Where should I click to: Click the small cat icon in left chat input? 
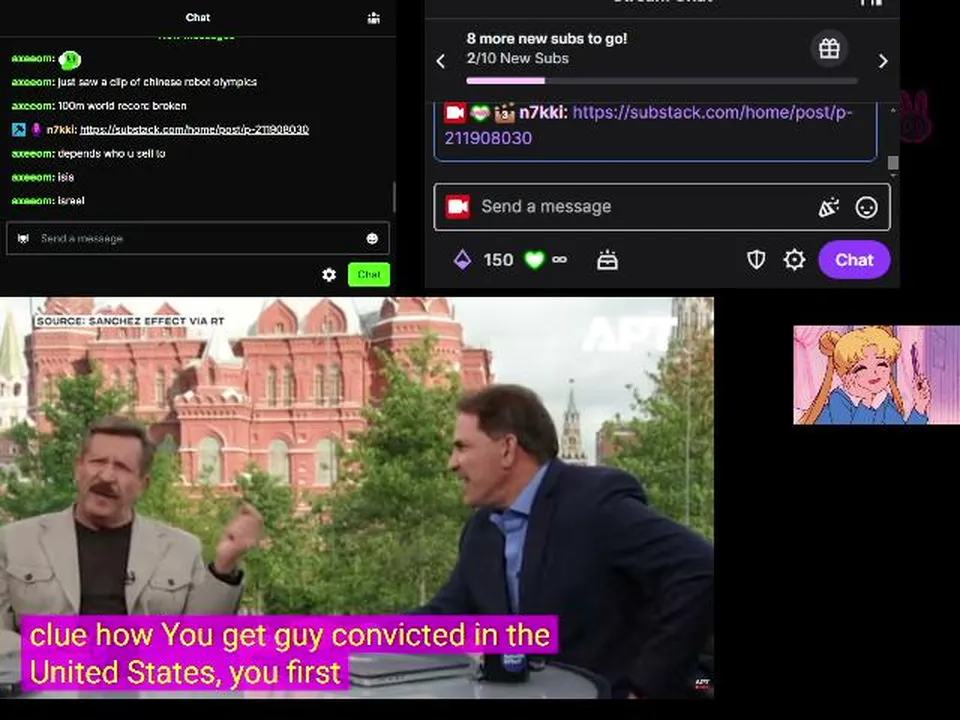[x=23, y=239]
